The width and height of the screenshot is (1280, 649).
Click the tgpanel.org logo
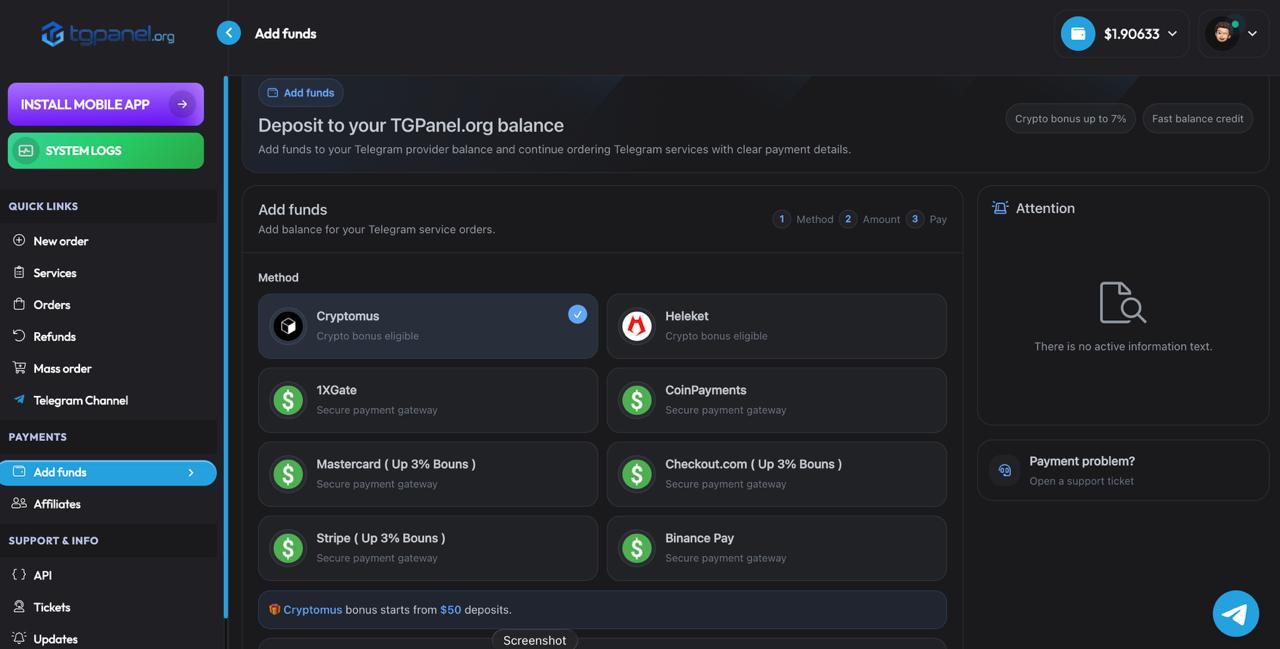[x=108, y=34]
